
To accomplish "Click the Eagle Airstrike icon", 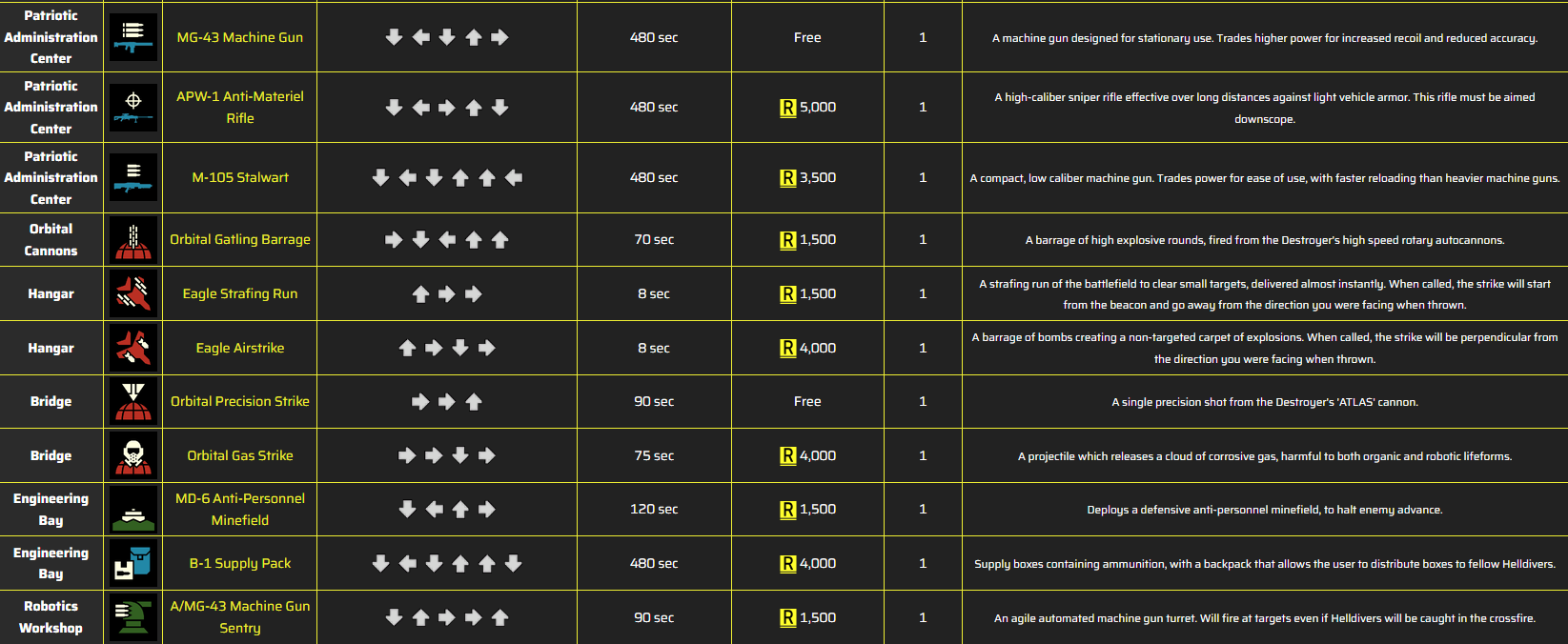I will click(x=133, y=348).
